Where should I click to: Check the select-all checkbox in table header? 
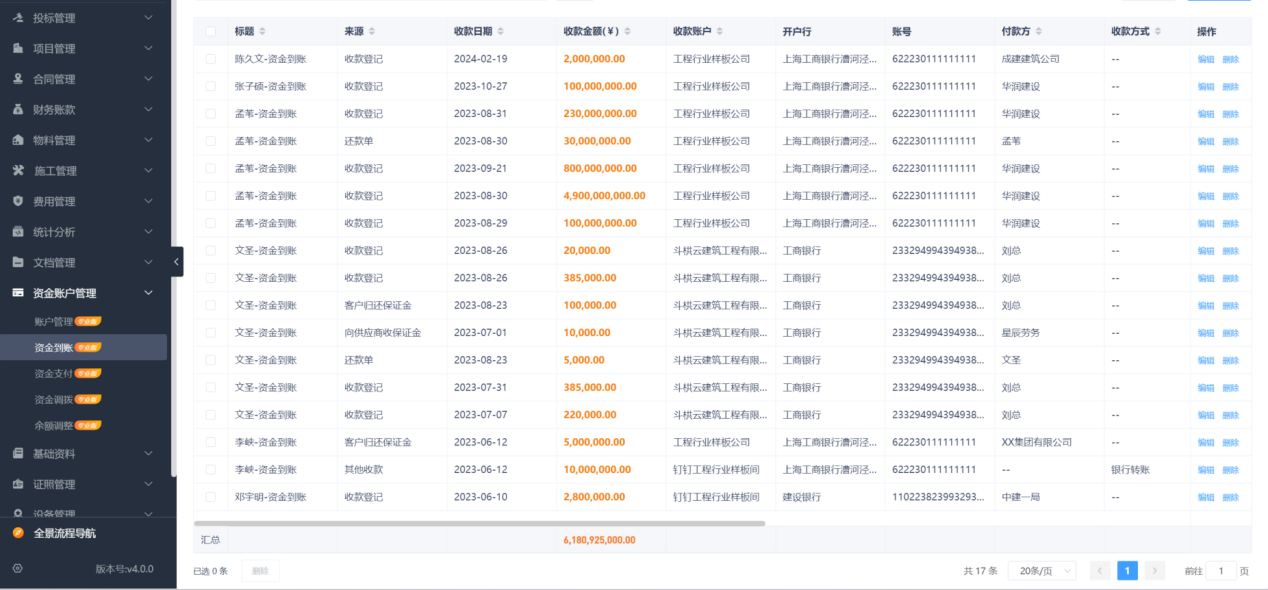209,31
